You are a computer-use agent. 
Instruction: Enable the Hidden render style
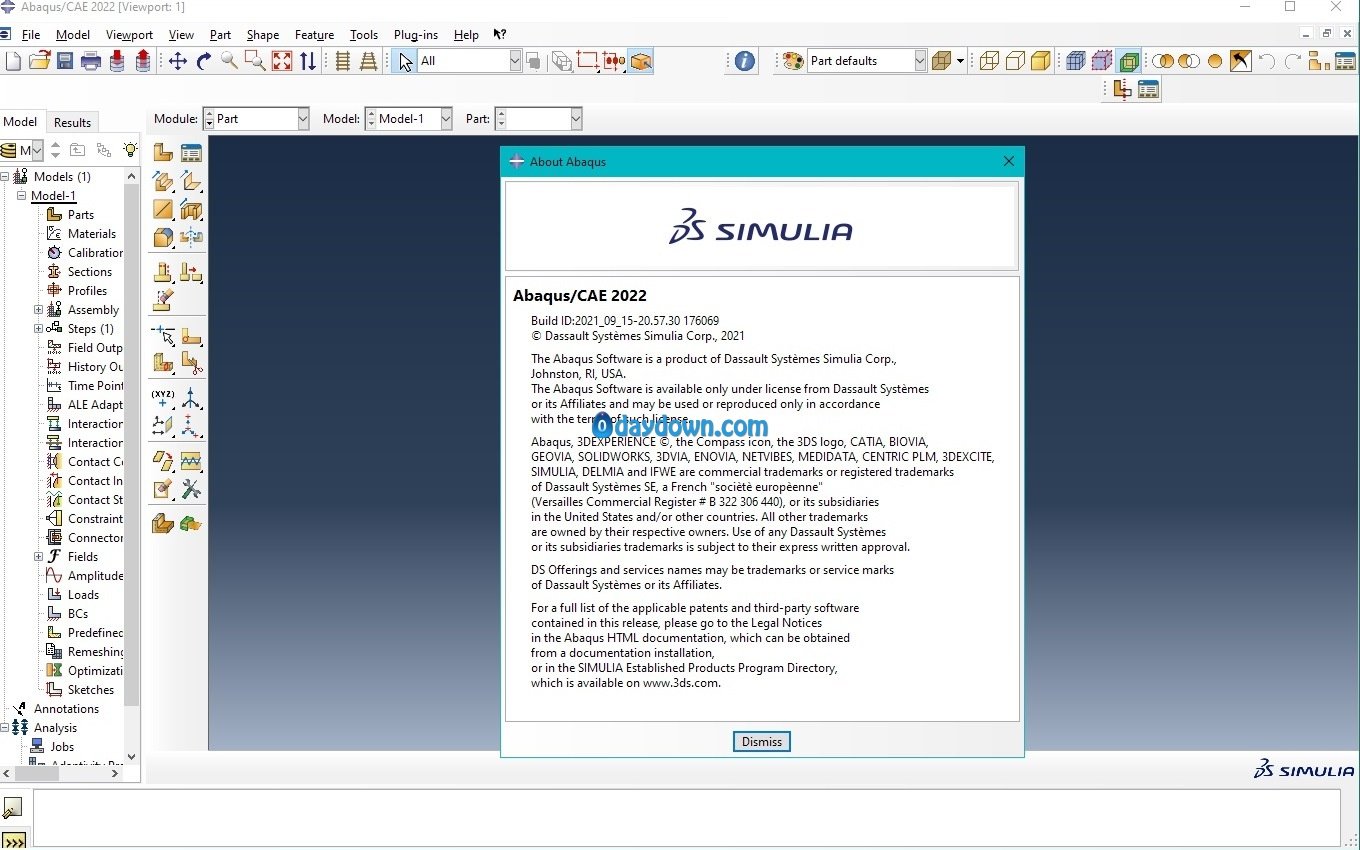(x=1015, y=61)
